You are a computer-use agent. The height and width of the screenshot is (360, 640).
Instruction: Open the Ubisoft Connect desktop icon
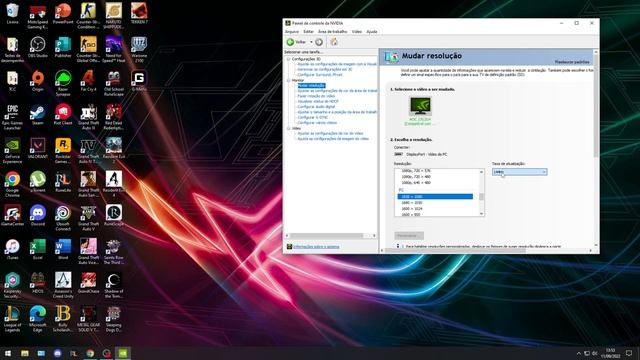tap(63, 218)
